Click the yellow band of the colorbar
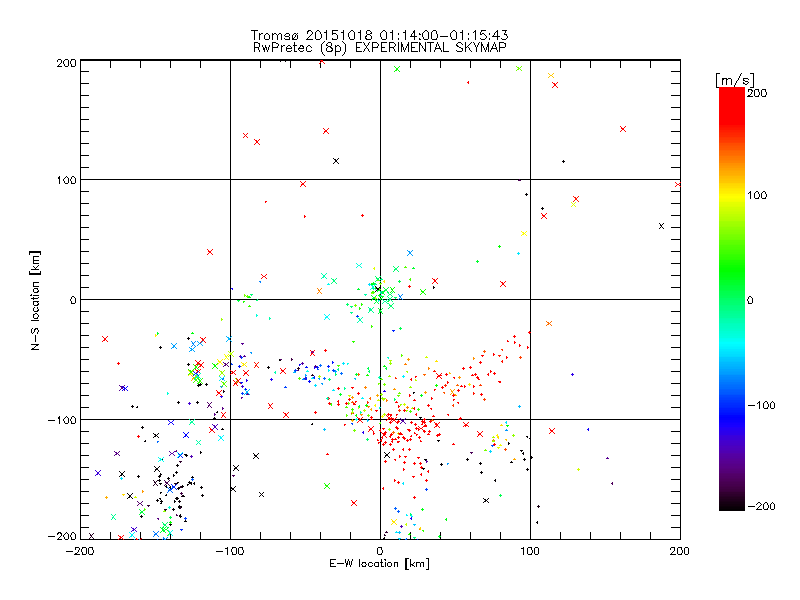This screenshot has height=600, width=800. point(732,196)
